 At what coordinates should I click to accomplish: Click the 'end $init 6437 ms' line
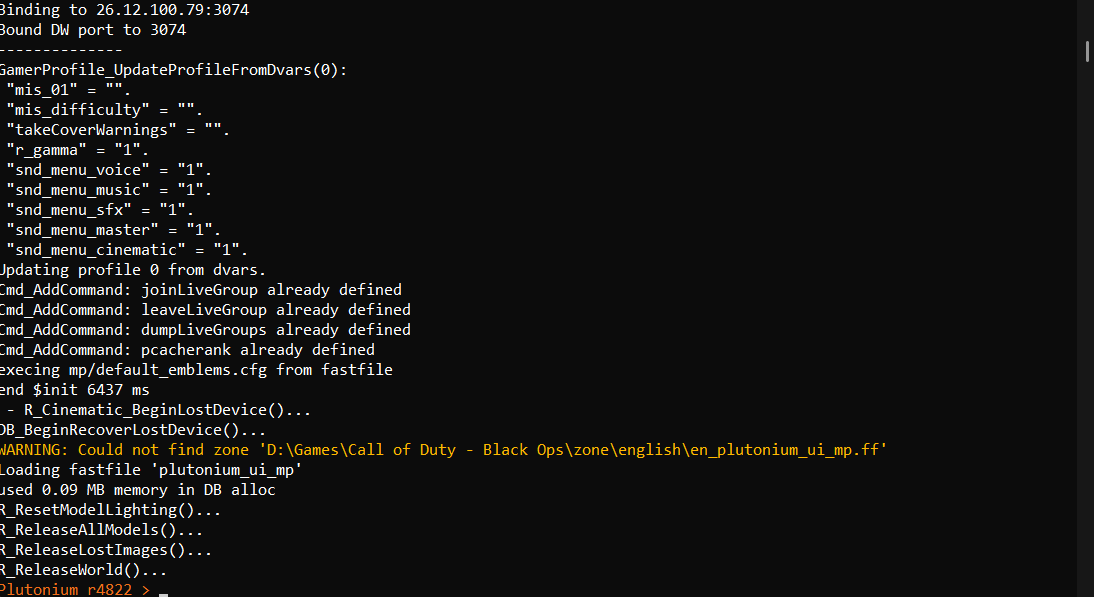coord(75,390)
